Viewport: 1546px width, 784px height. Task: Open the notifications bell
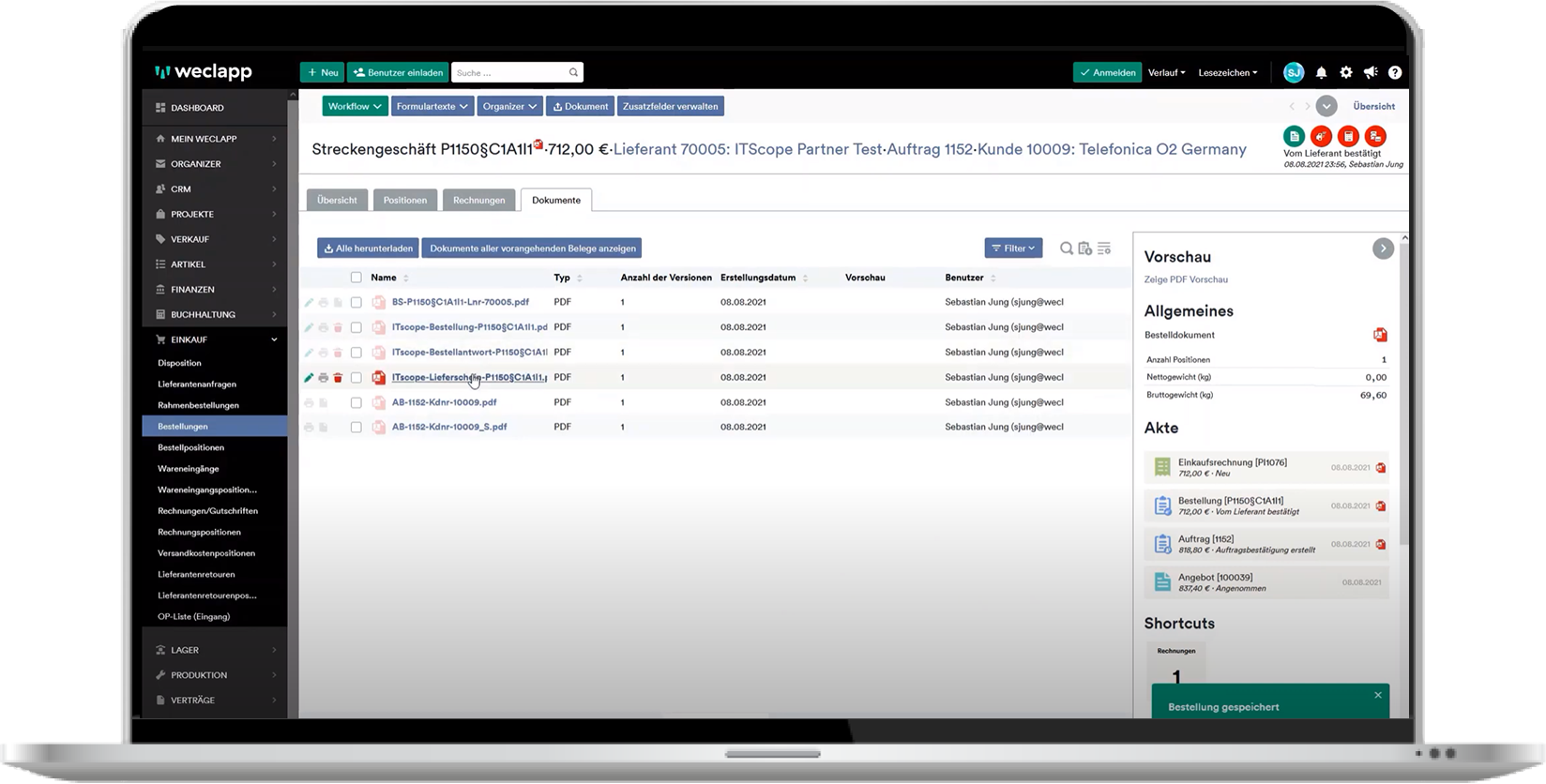click(1321, 72)
